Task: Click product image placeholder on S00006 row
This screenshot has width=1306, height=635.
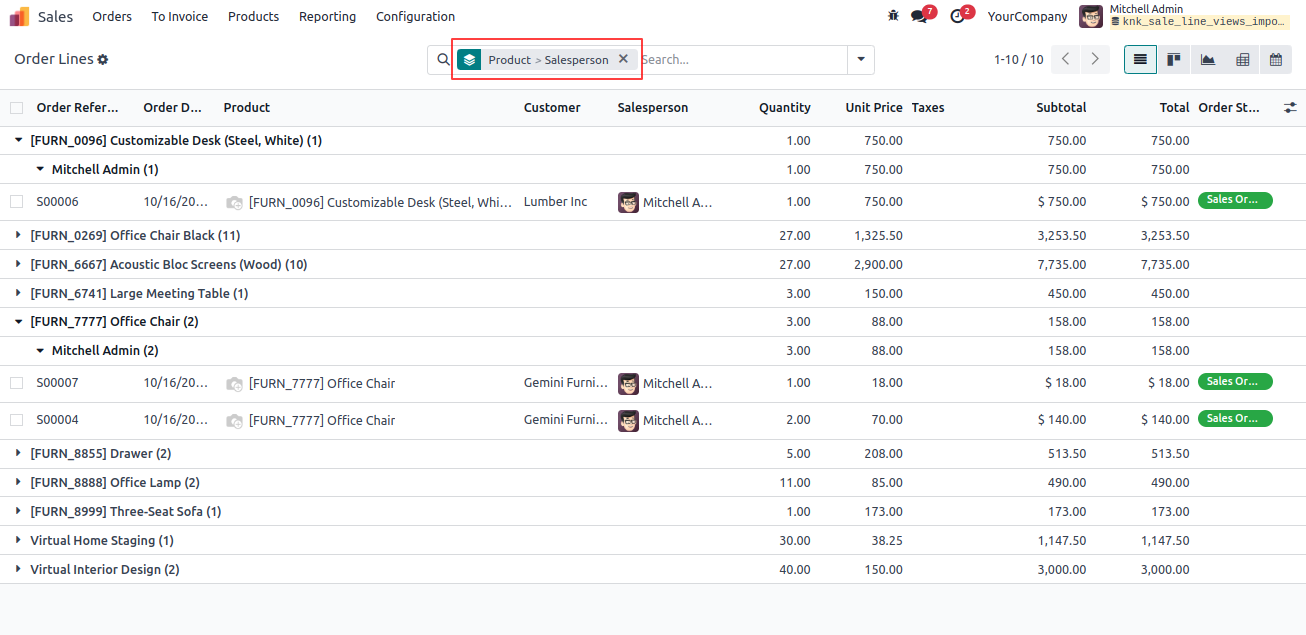Action: 234,203
